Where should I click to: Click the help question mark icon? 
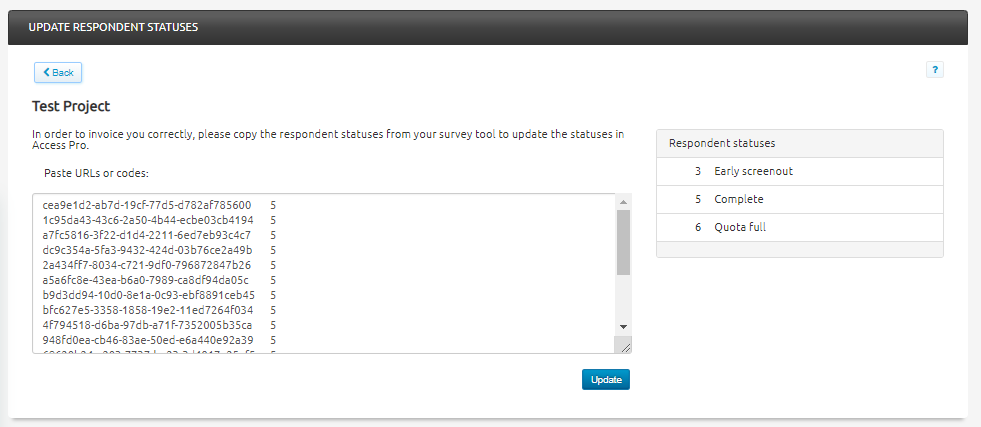935,70
